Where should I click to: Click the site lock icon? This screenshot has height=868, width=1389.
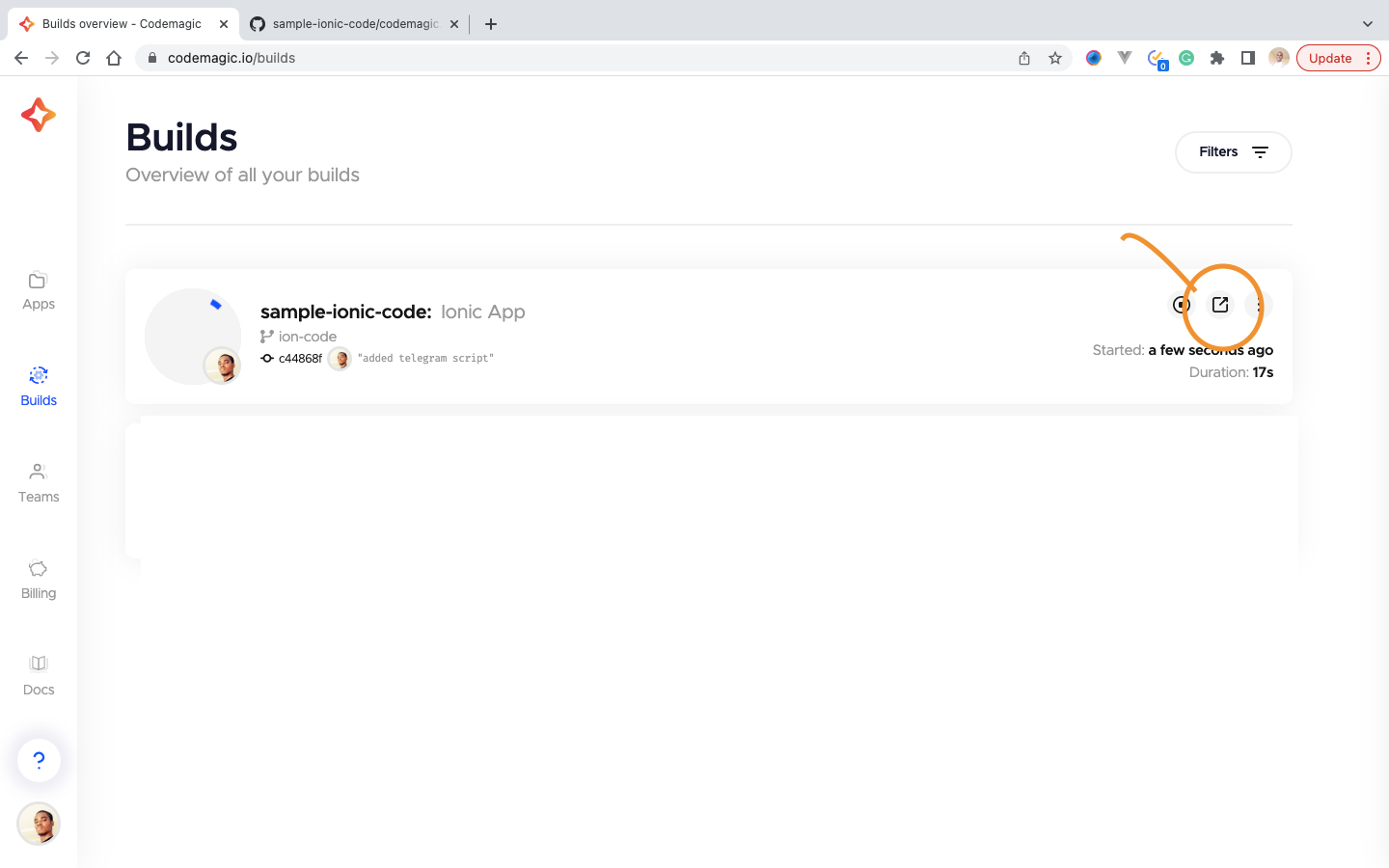pos(152,58)
